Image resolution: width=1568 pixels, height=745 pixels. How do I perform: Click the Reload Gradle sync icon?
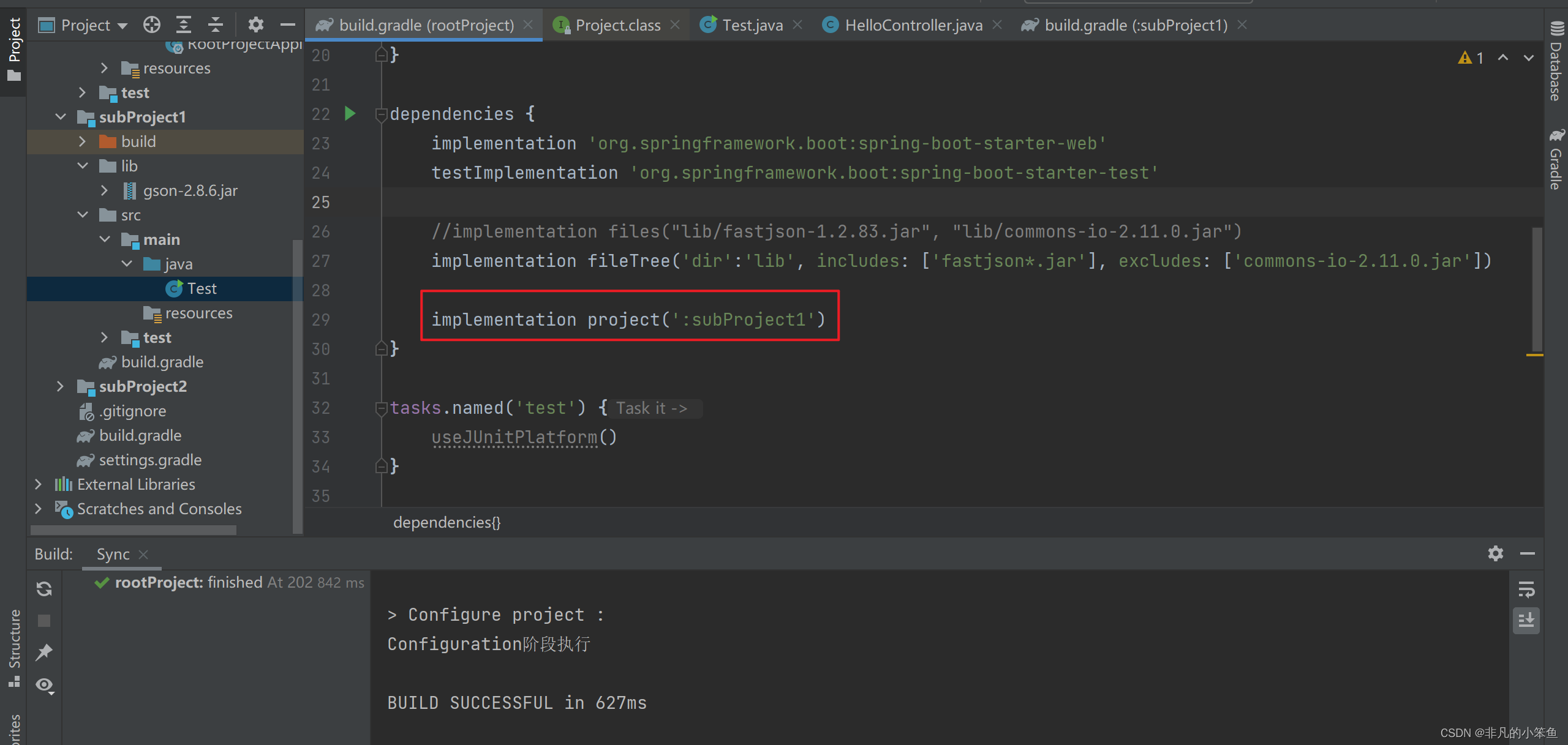44,589
